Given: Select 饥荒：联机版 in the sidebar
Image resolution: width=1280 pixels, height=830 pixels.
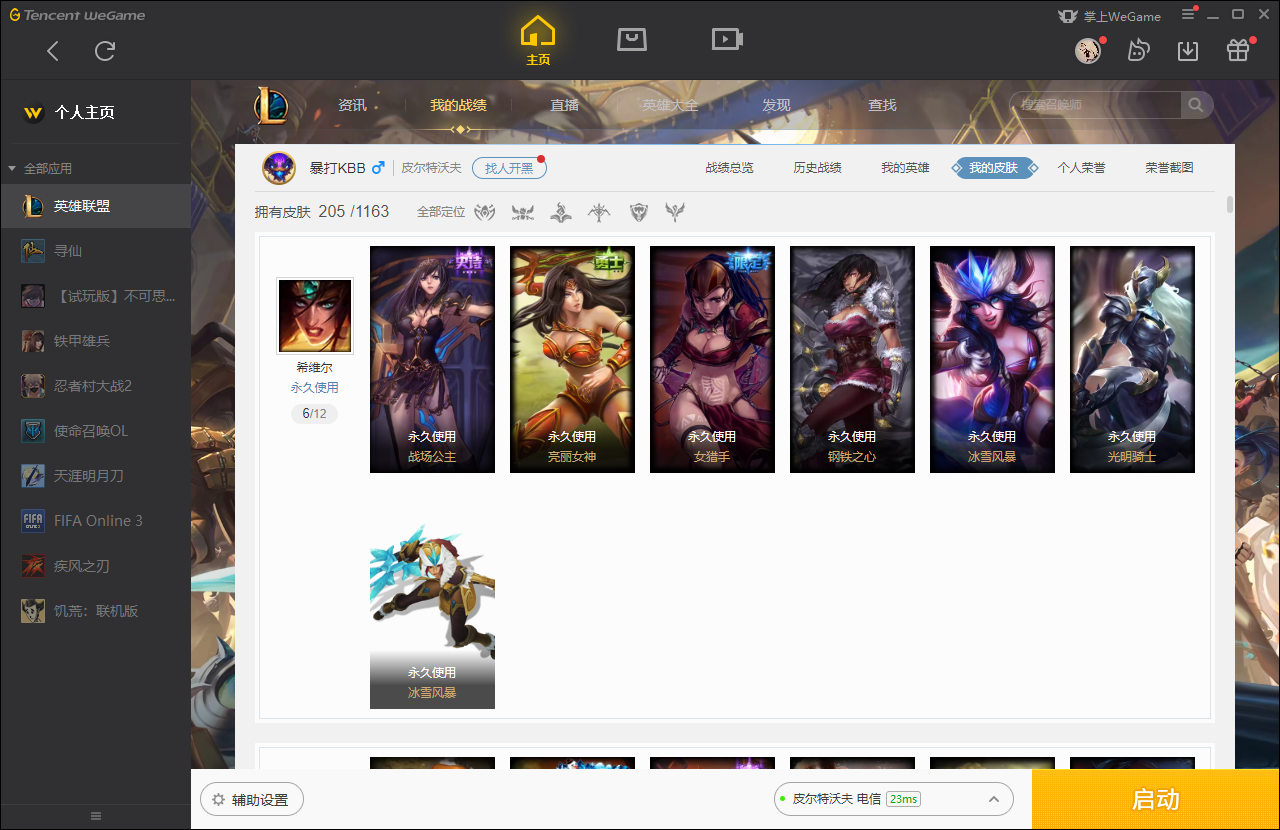Looking at the screenshot, I should [x=95, y=611].
